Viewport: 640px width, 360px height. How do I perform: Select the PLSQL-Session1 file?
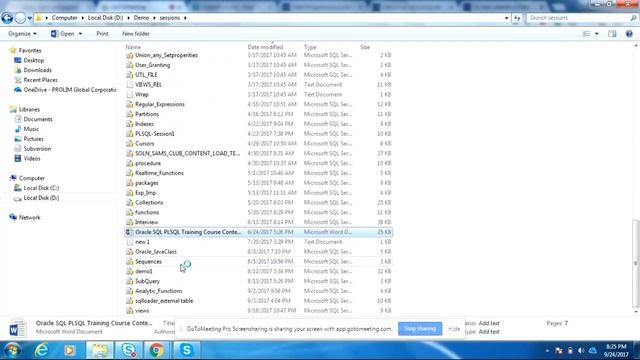pos(155,133)
